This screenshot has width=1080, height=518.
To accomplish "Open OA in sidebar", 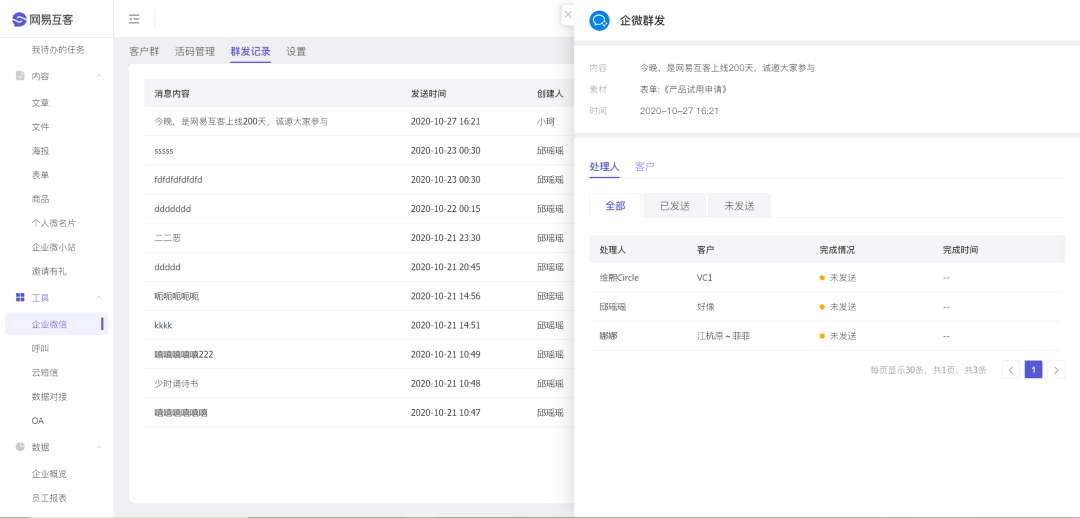I will (x=38, y=420).
